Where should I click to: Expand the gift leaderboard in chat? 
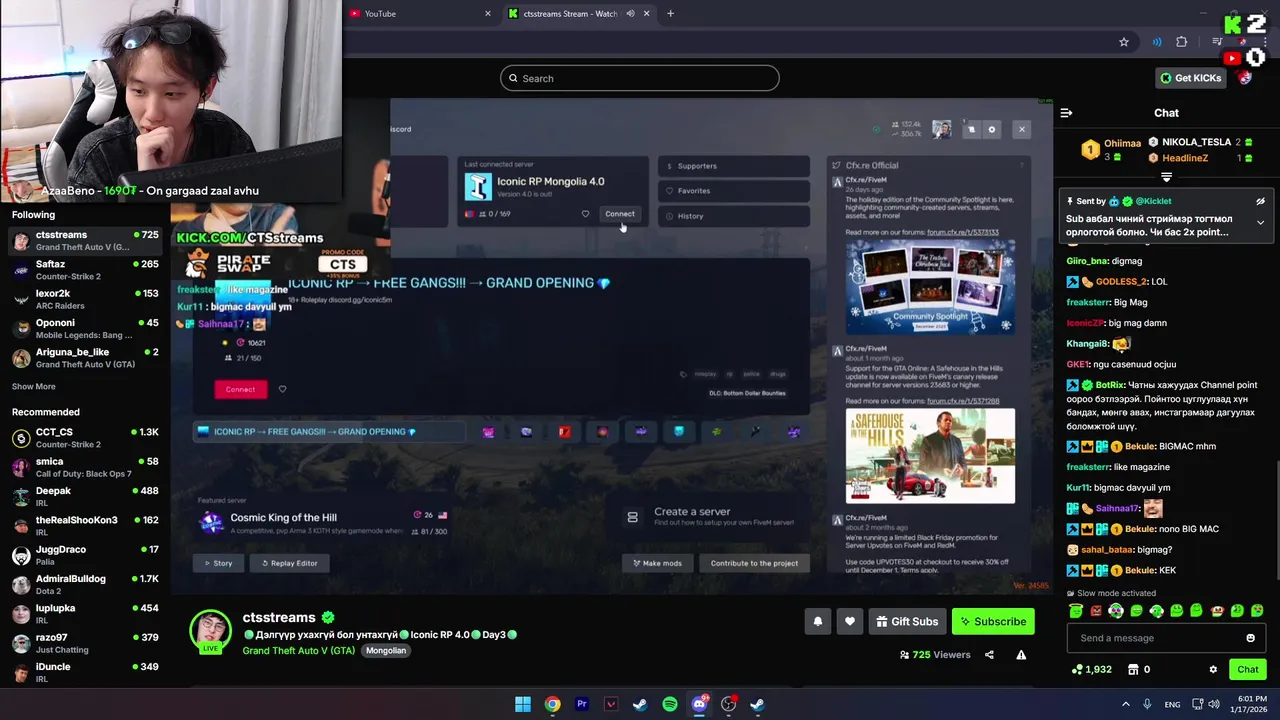[x=1166, y=177]
